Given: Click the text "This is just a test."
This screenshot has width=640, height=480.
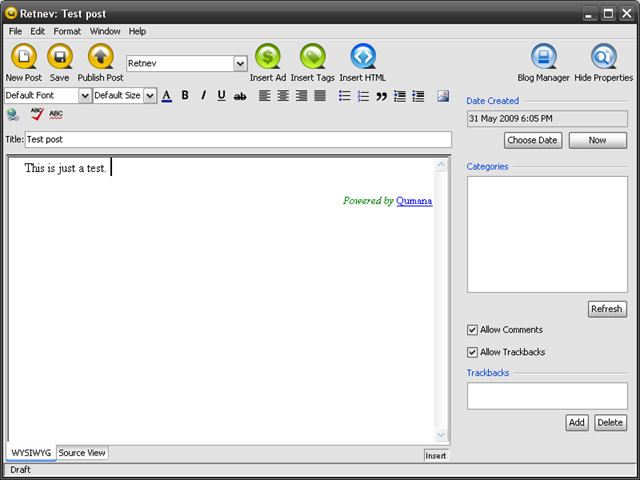Looking at the screenshot, I should tap(65, 168).
